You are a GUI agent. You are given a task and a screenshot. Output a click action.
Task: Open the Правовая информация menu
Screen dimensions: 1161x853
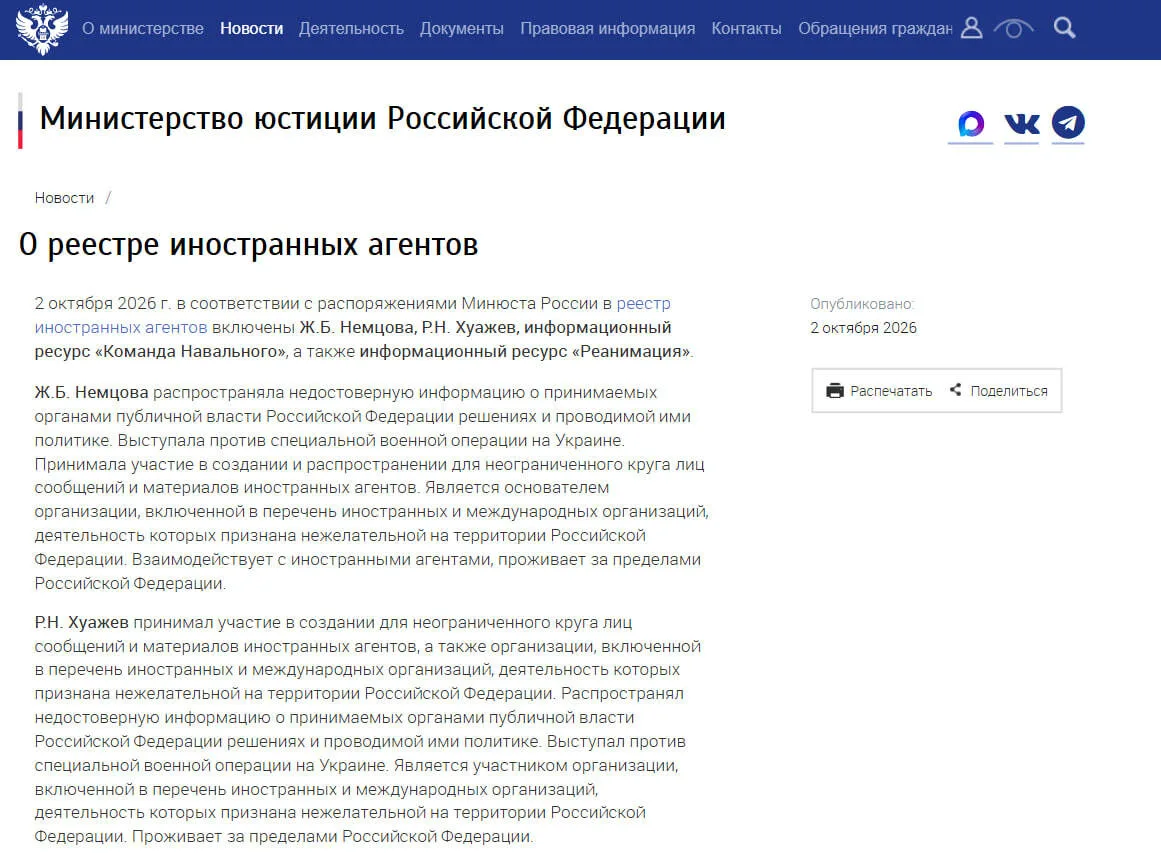point(608,29)
